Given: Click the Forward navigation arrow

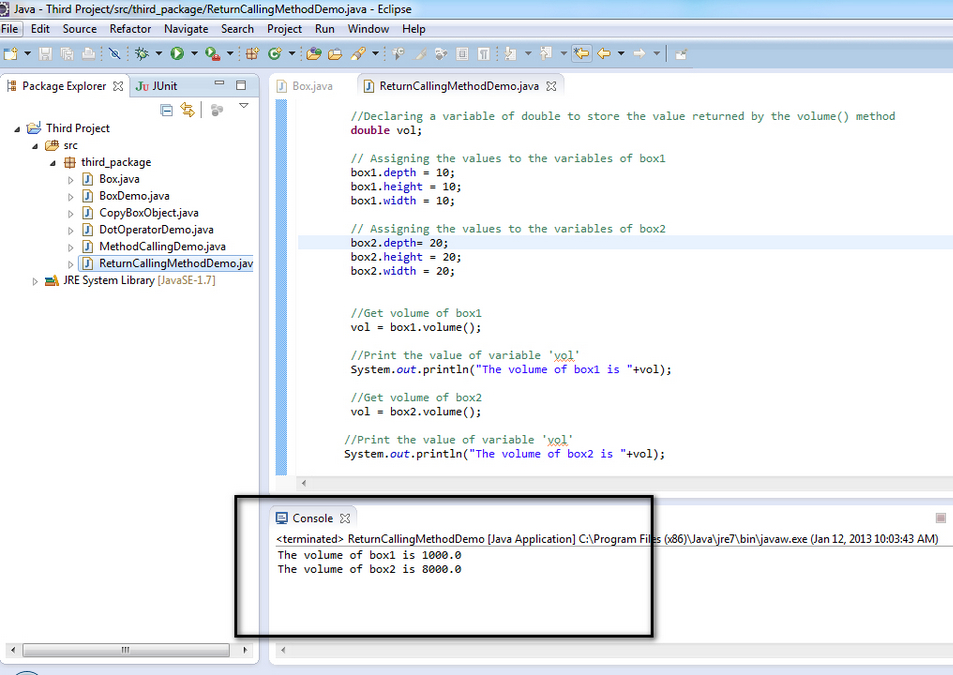Looking at the screenshot, I should 639,54.
